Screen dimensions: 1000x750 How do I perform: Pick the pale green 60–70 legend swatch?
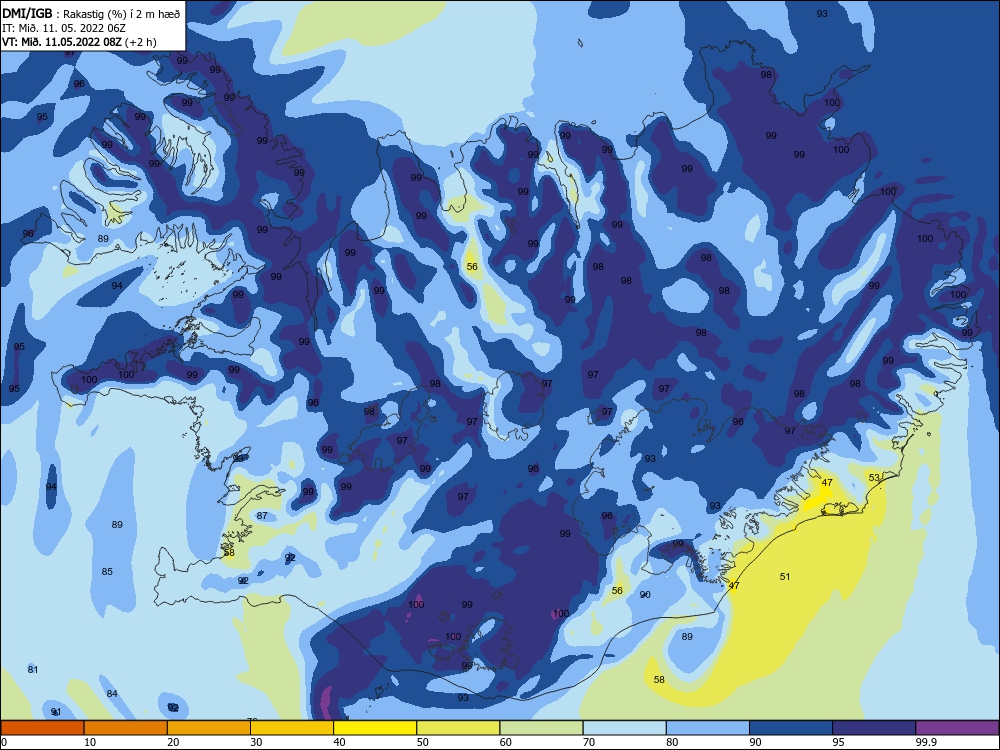click(x=541, y=728)
